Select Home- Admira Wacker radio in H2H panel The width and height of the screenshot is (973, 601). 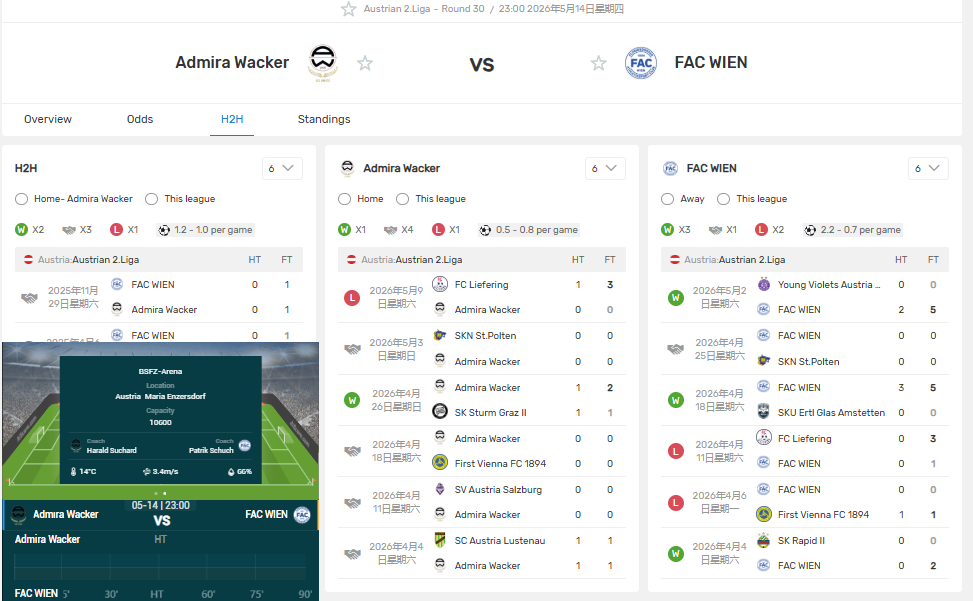(x=22, y=199)
